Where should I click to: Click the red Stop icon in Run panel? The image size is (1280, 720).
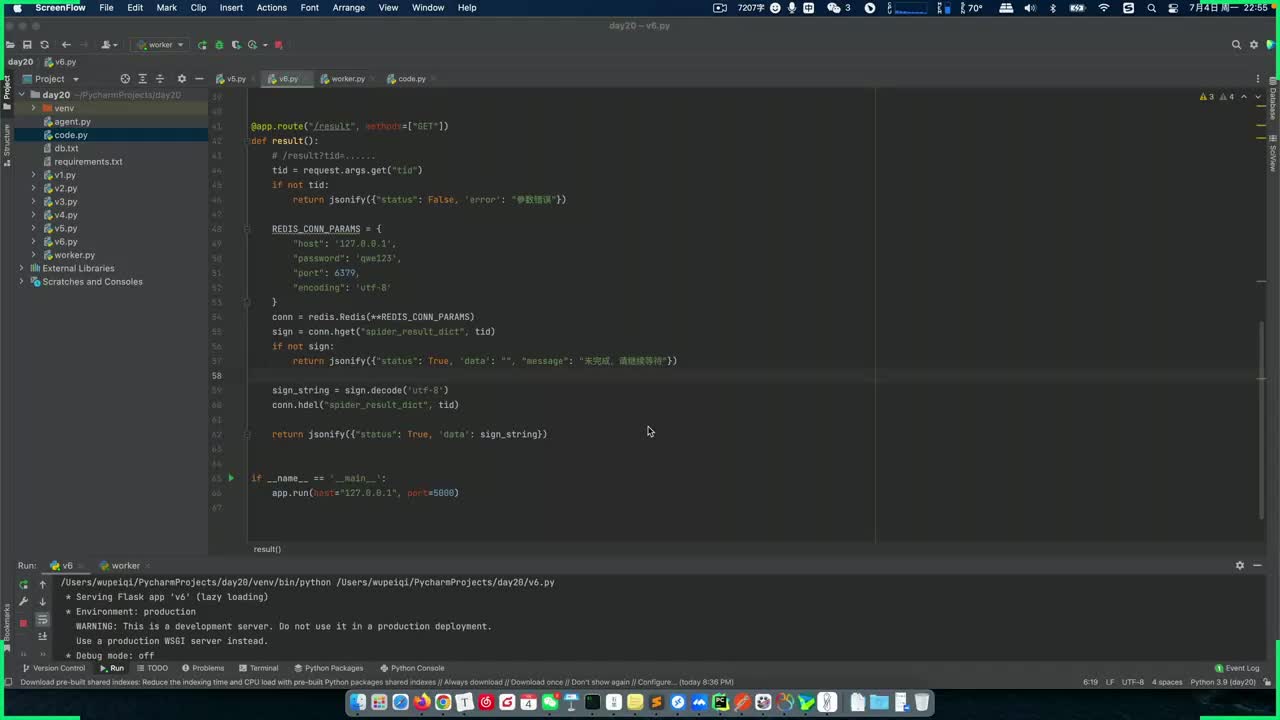coord(23,623)
